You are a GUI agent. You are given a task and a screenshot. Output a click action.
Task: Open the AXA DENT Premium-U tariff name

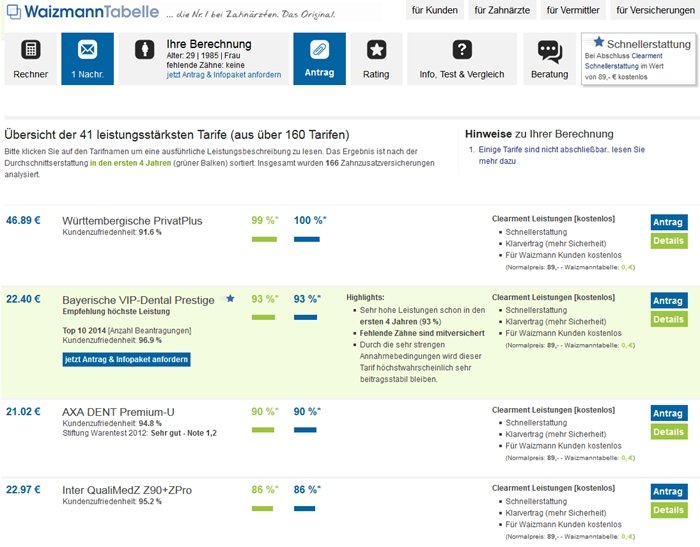tap(118, 412)
